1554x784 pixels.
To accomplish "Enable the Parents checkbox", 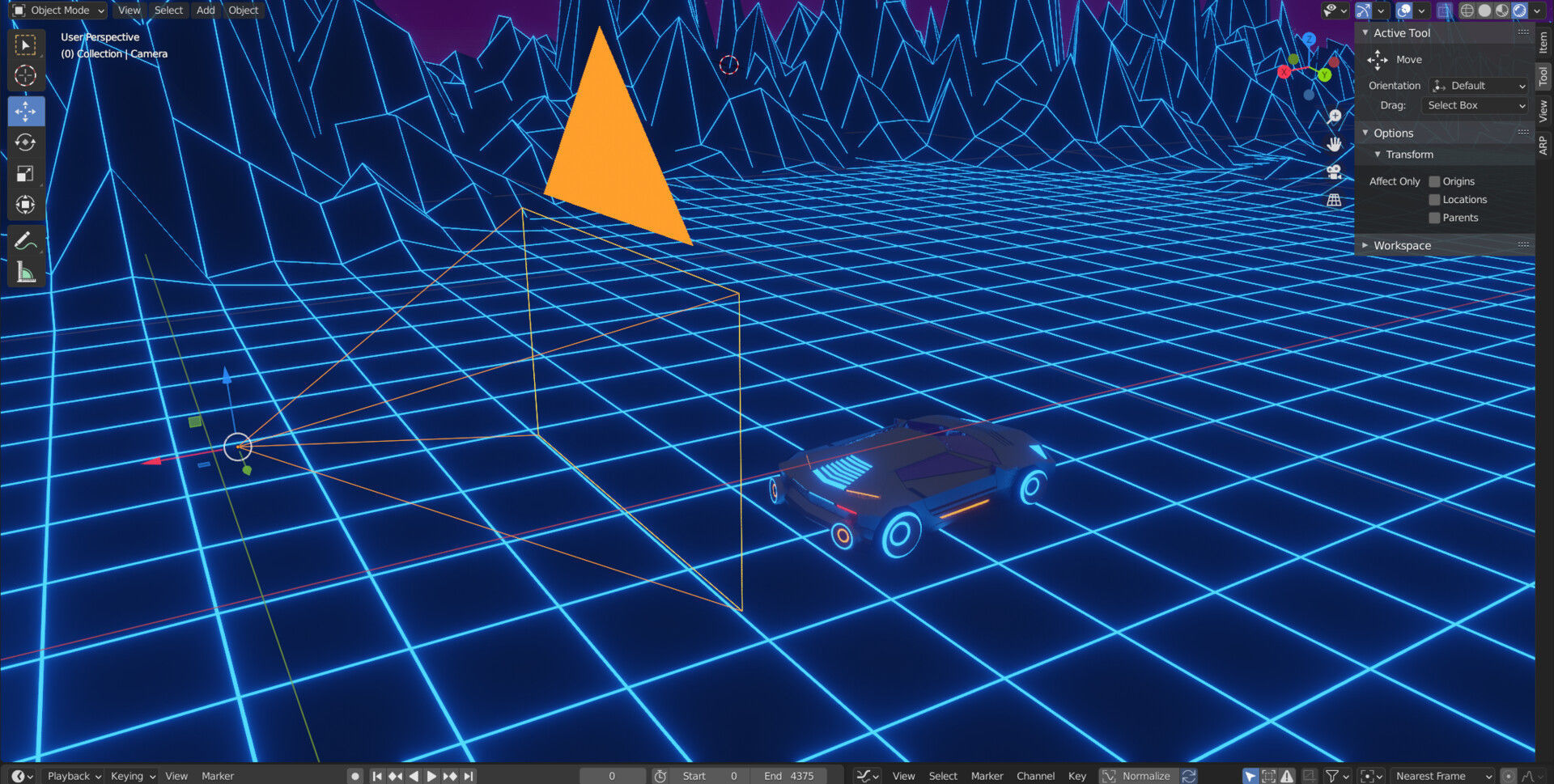I will pos(1433,217).
